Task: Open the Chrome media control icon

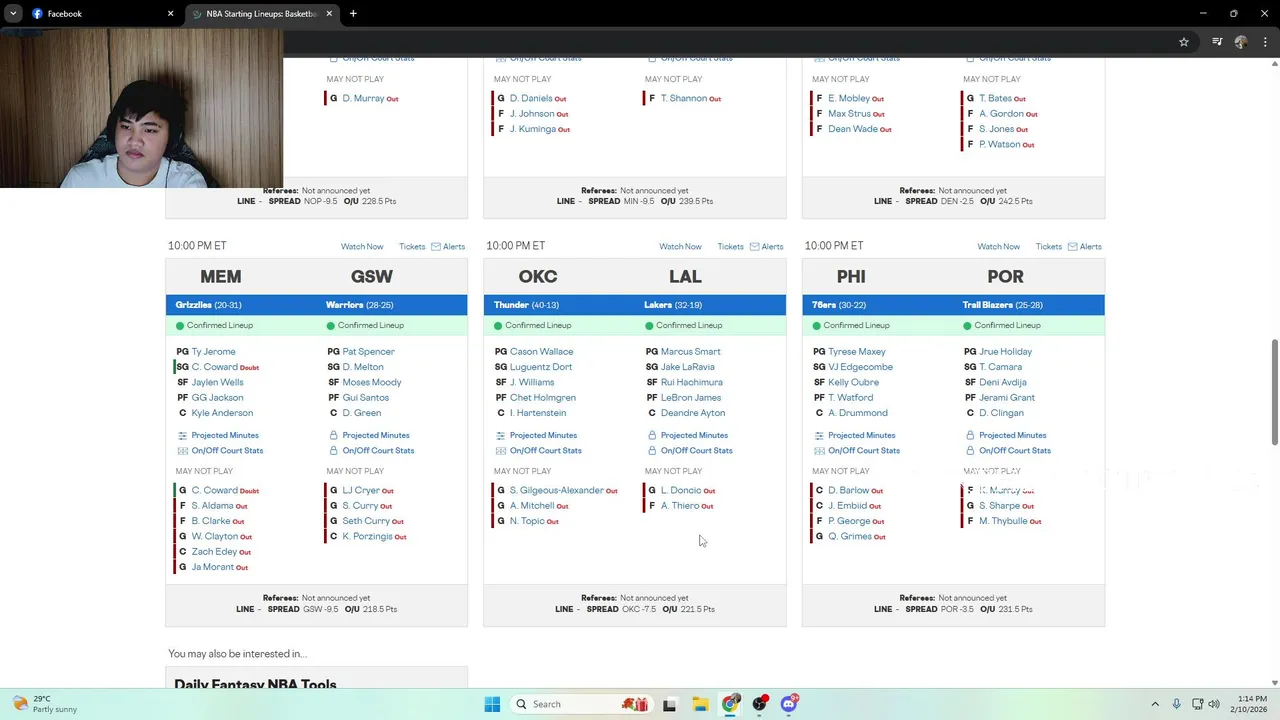Action: (x=1217, y=42)
